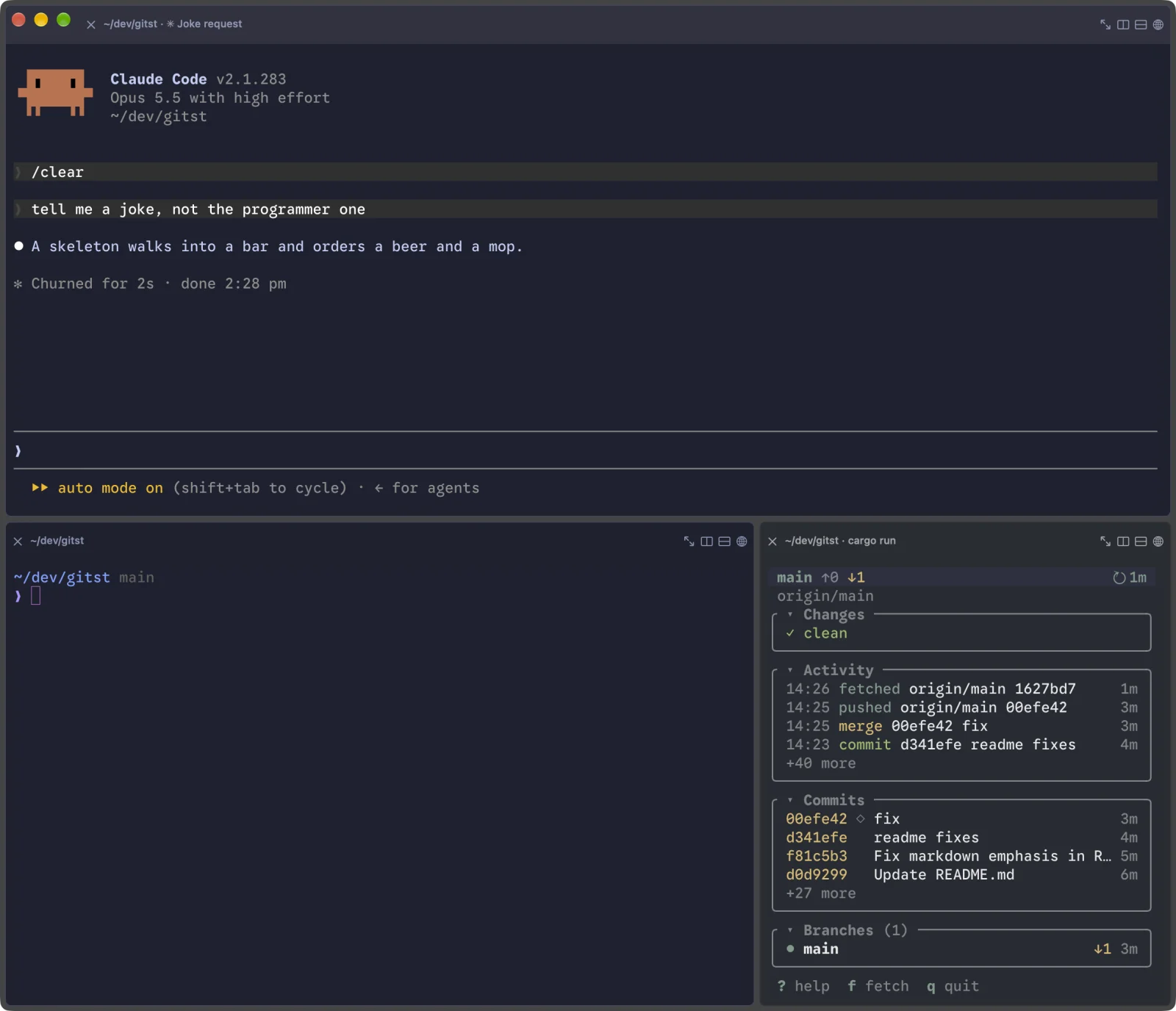This screenshot has height=1011, width=1176.
Task: Click the fetch shortcut in gitst footer
Action: (x=878, y=986)
